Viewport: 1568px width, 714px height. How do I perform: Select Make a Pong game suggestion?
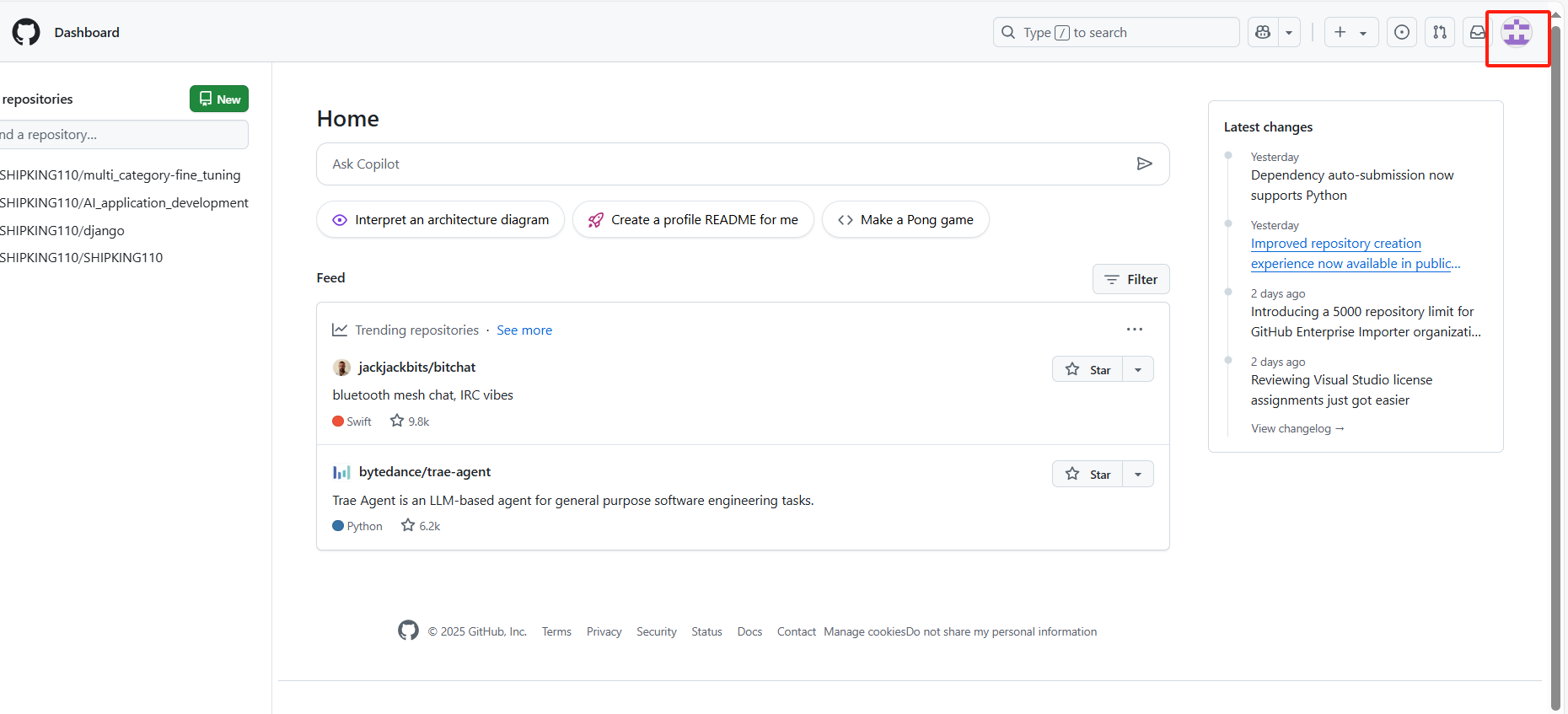click(x=905, y=219)
